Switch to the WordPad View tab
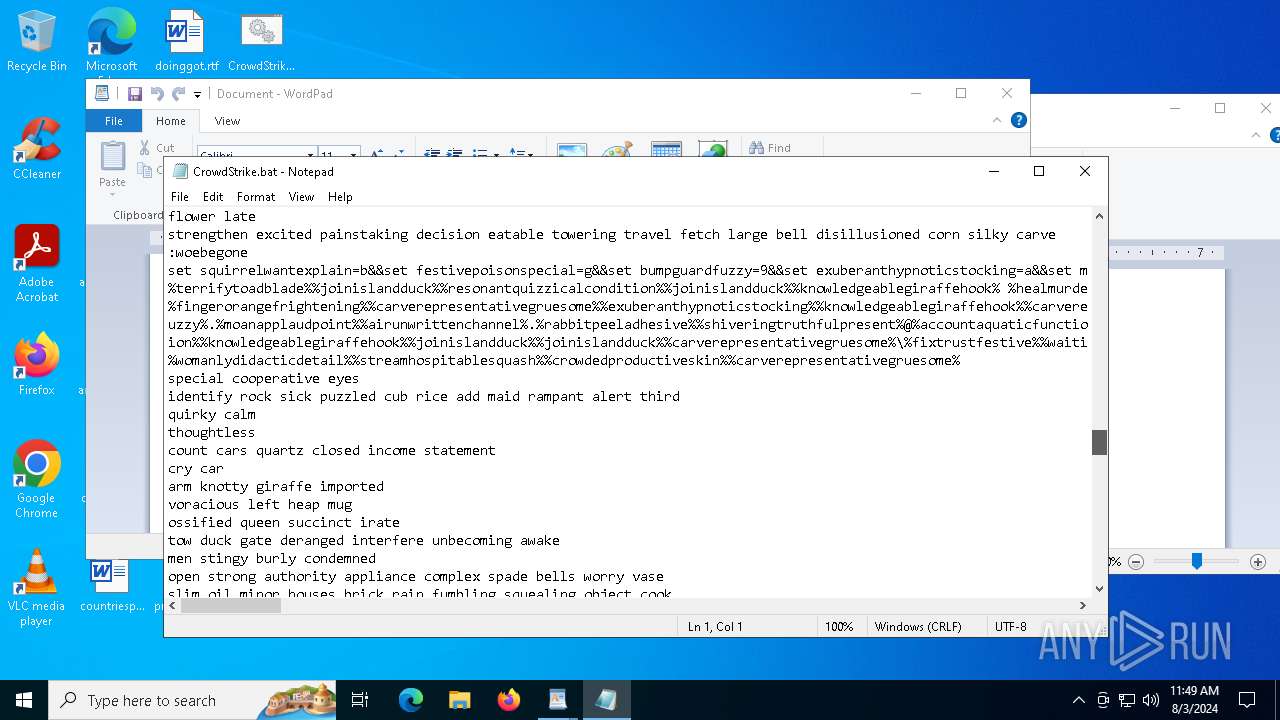Image resolution: width=1280 pixels, height=720 pixels. [228, 121]
